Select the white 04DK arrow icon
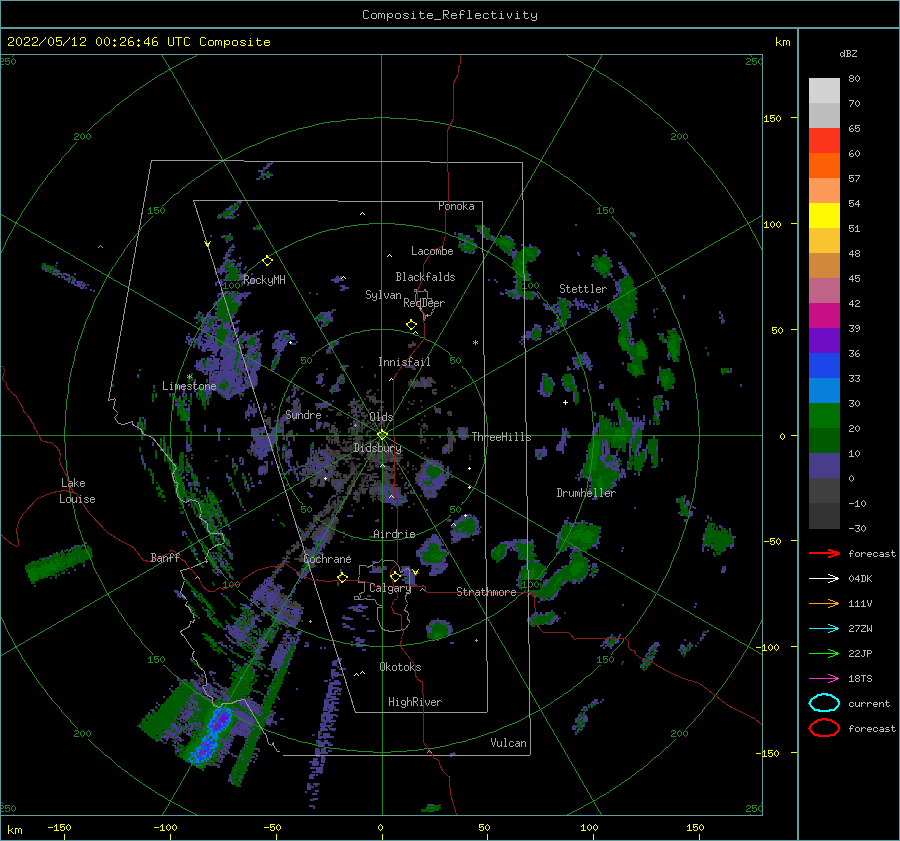Image resolution: width=900 pixels, height=841 pixels. point(824,578)
